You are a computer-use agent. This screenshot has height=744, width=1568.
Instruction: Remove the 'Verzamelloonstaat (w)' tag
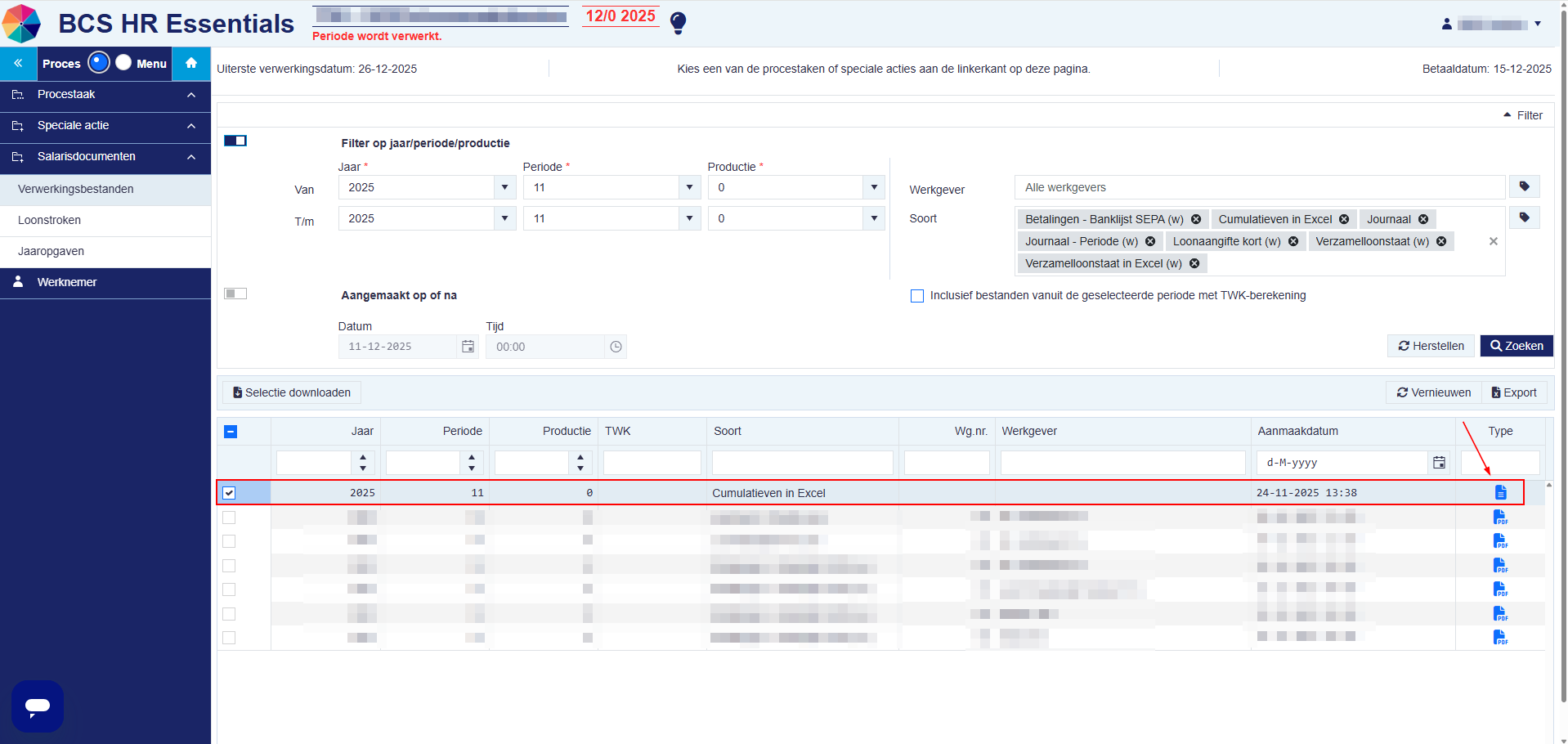coord(1441,241)
